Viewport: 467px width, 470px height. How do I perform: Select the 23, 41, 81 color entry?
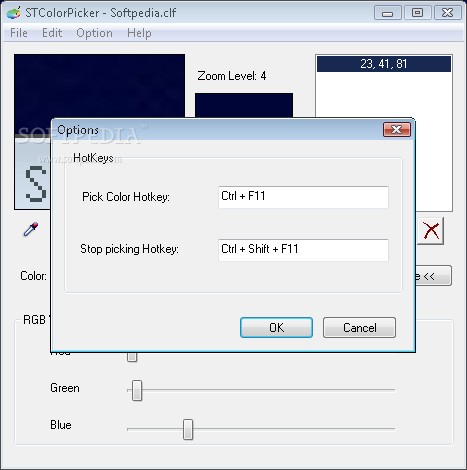click(x=384, y=64)
